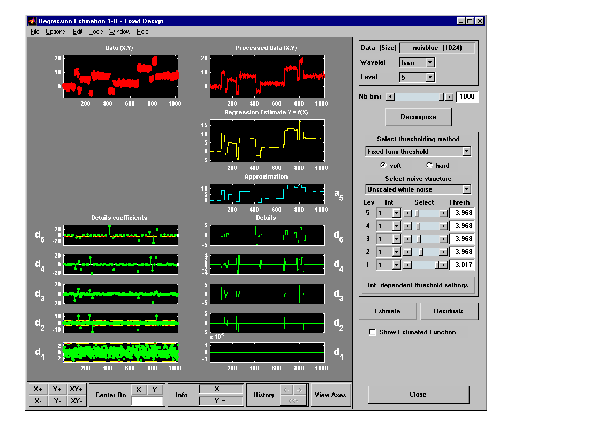
Task: Click the Decompose button
Action: pos(419,116)
